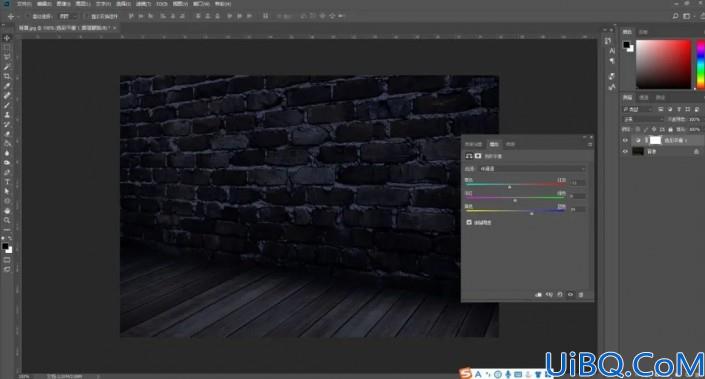Select the Color Balance layer name
This screenshot has height=379, width=705.
coord(675,140)
